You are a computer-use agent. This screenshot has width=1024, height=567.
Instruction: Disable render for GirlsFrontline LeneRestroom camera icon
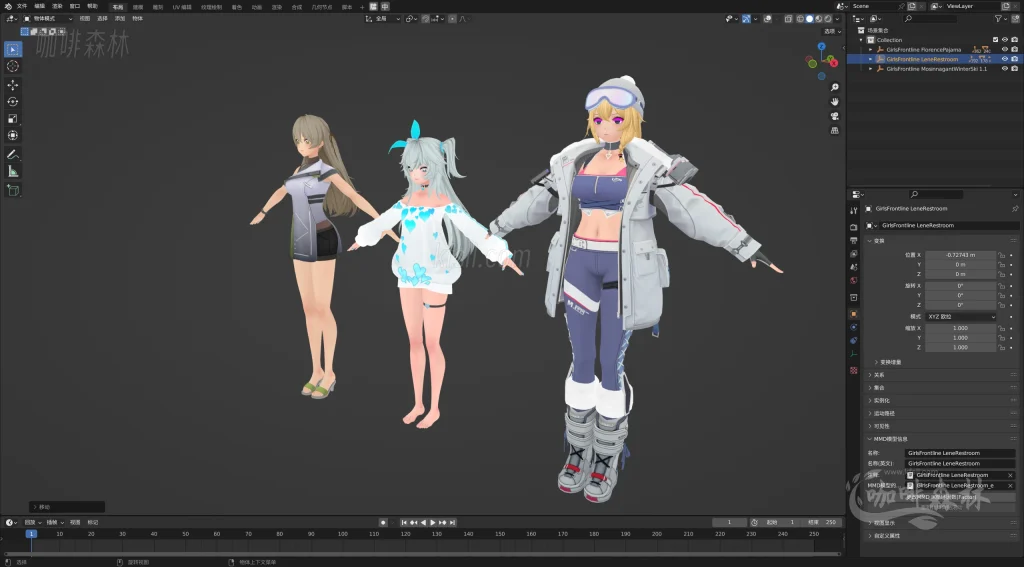[1014, 59]
